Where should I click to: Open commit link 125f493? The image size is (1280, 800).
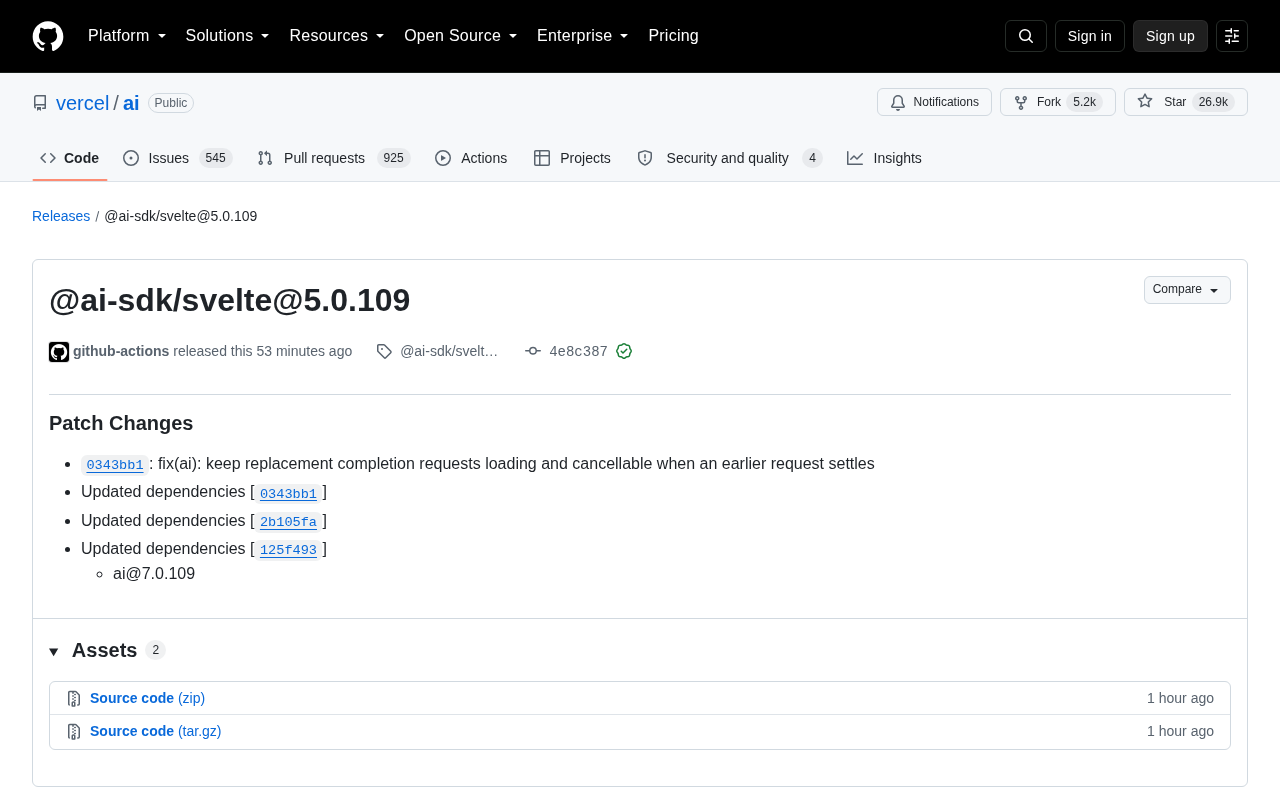(288, 549)
